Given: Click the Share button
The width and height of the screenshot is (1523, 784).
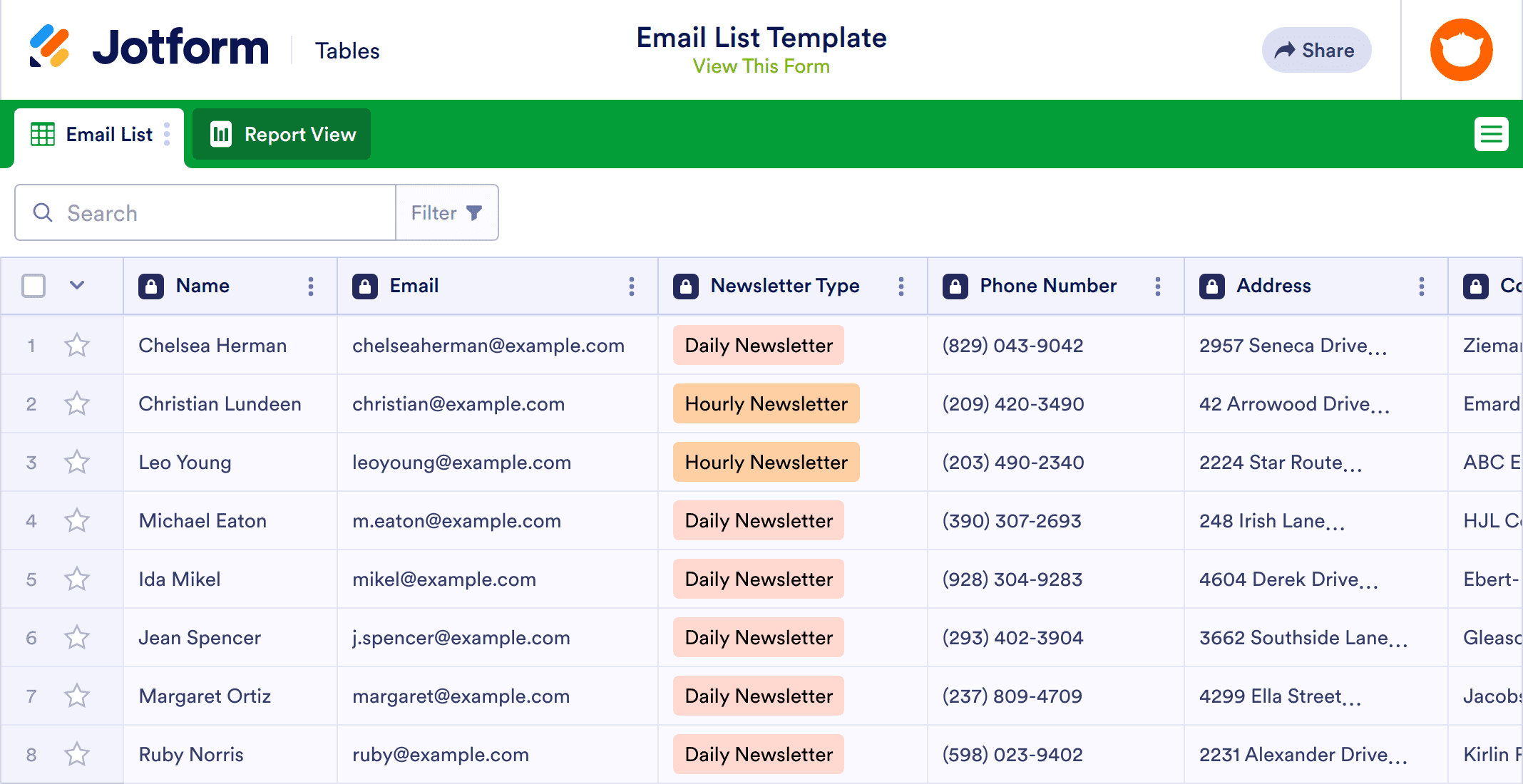Looking at the screenshot, I should (1316, 50).
